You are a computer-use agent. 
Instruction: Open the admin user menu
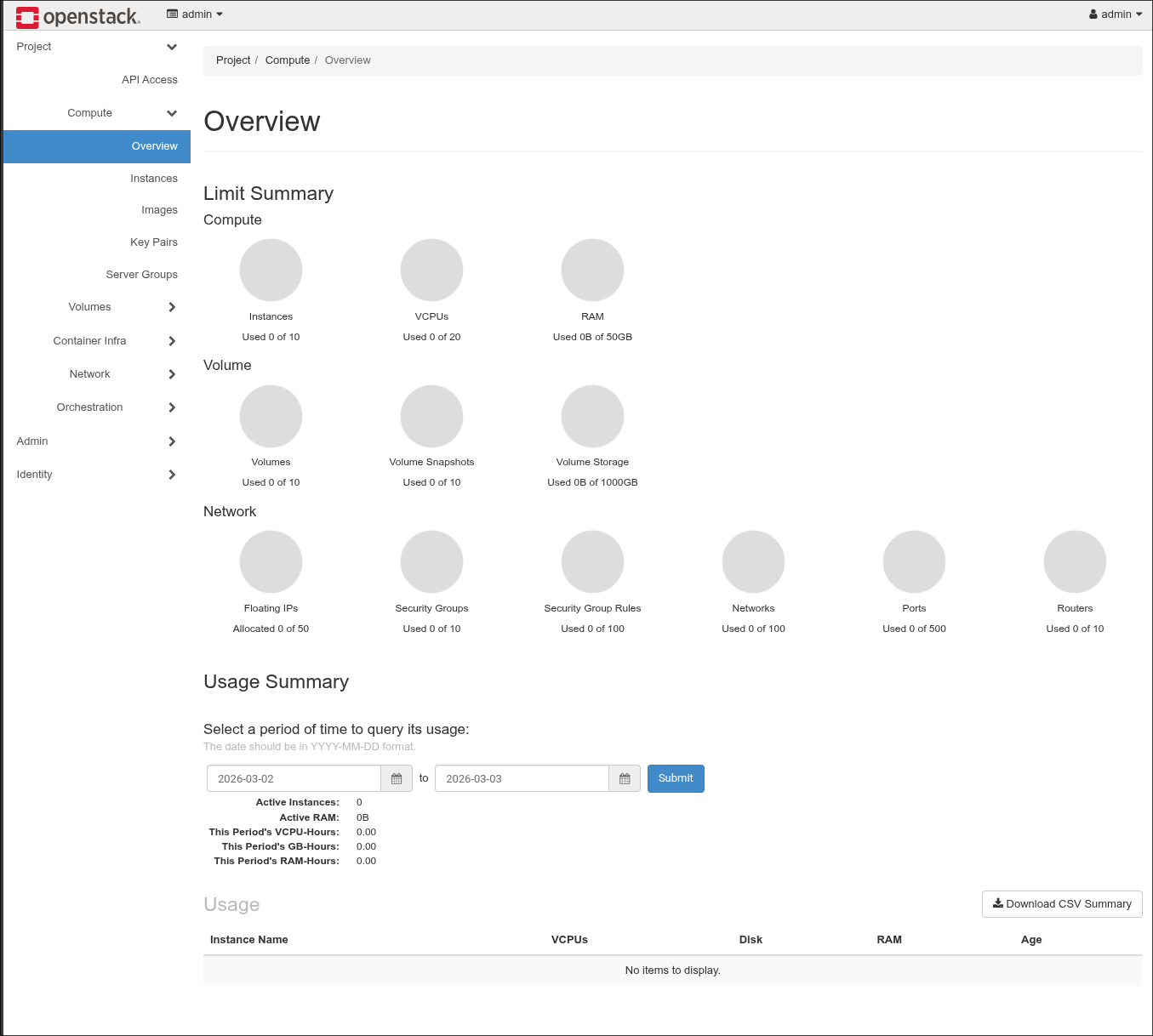(1116, 14)
